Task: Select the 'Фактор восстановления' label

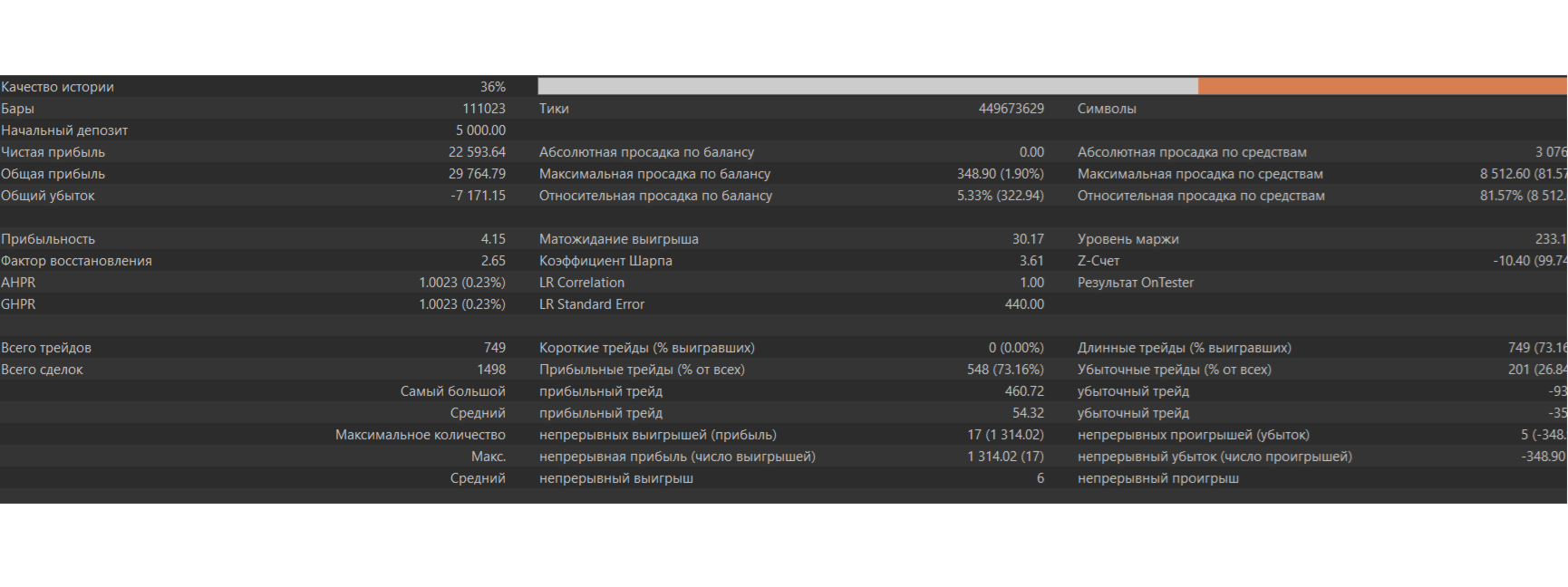Action: click(x=76, y=261)
